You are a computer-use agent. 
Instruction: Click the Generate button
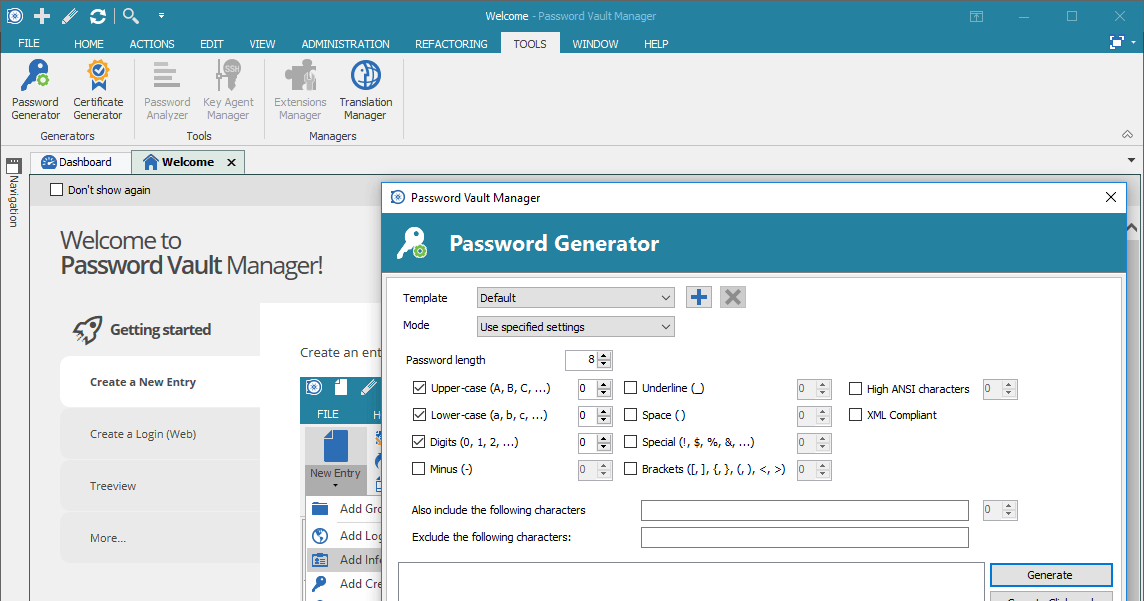point(1050,575)
